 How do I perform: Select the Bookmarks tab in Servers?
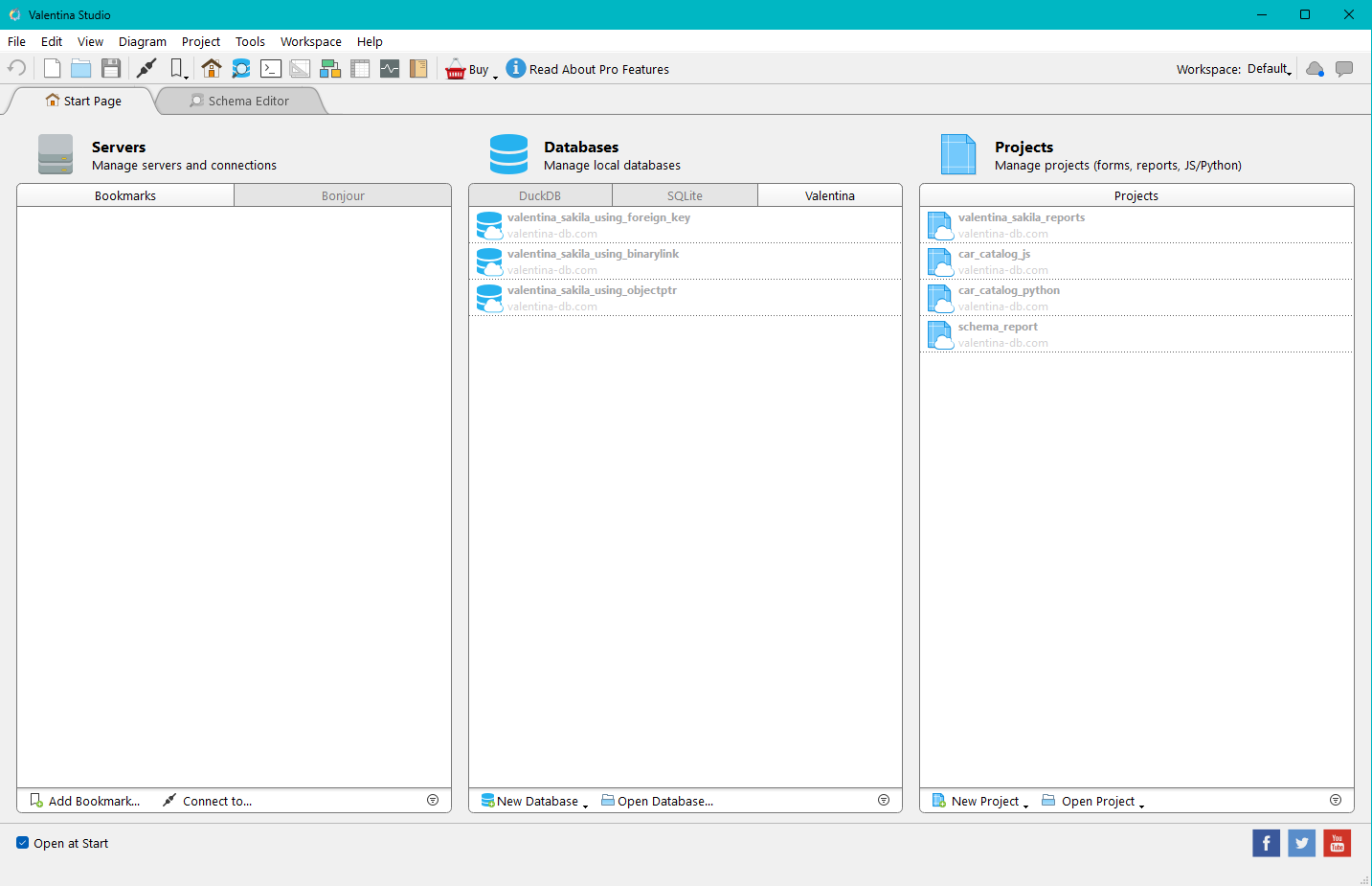point(125,195)
